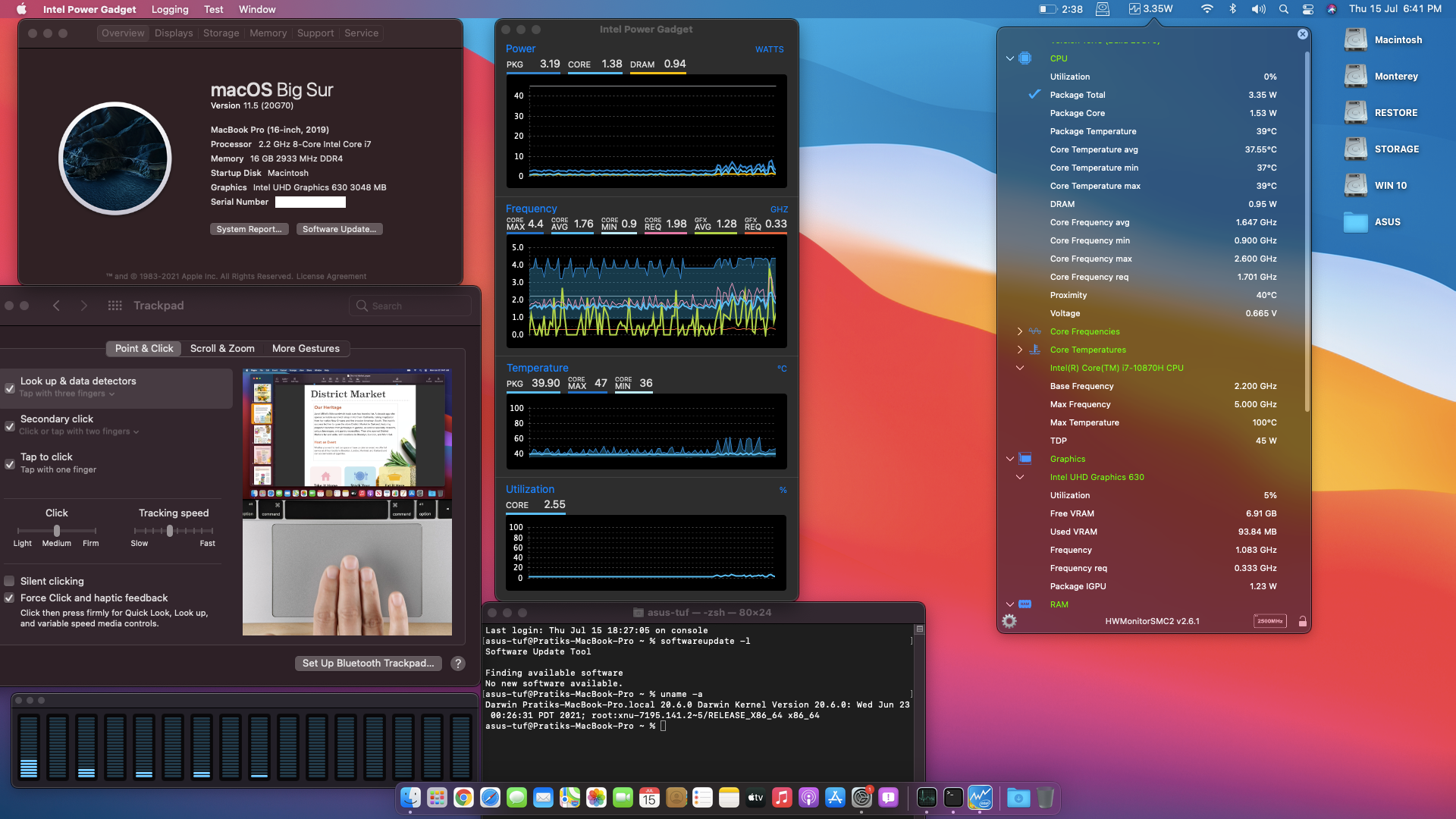This screenshot has width=1456, height=819.
Task: Toggle Force Click and haptic feedback
Action: [10, 598]
